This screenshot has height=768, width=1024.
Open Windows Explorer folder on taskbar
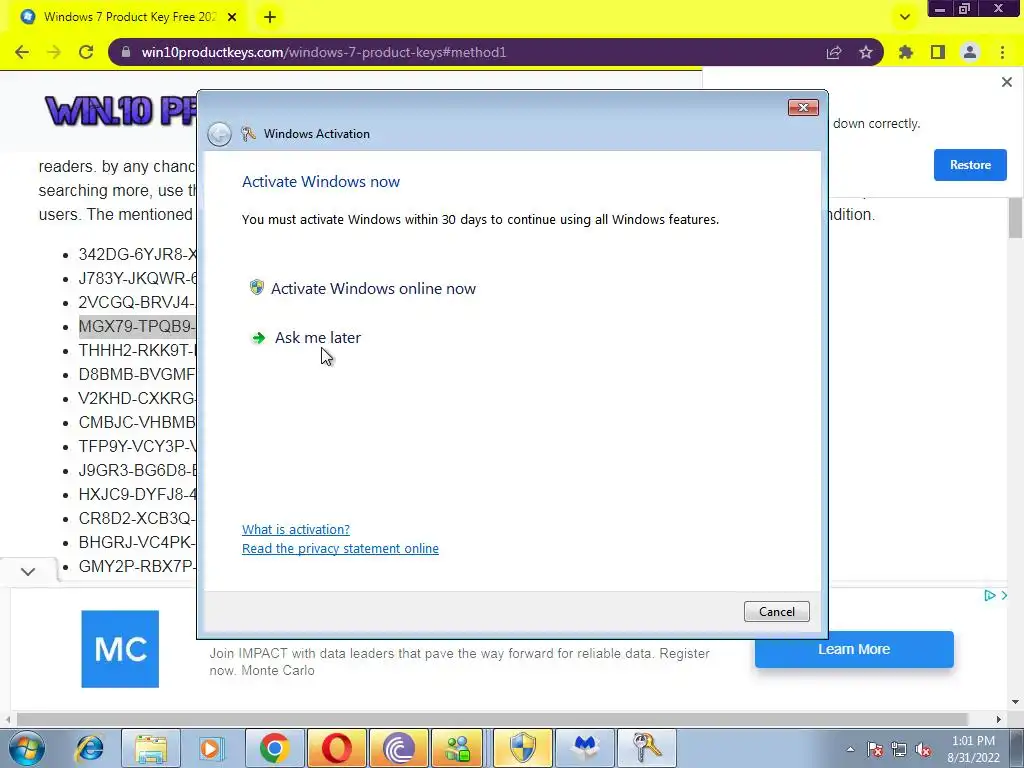151,748
